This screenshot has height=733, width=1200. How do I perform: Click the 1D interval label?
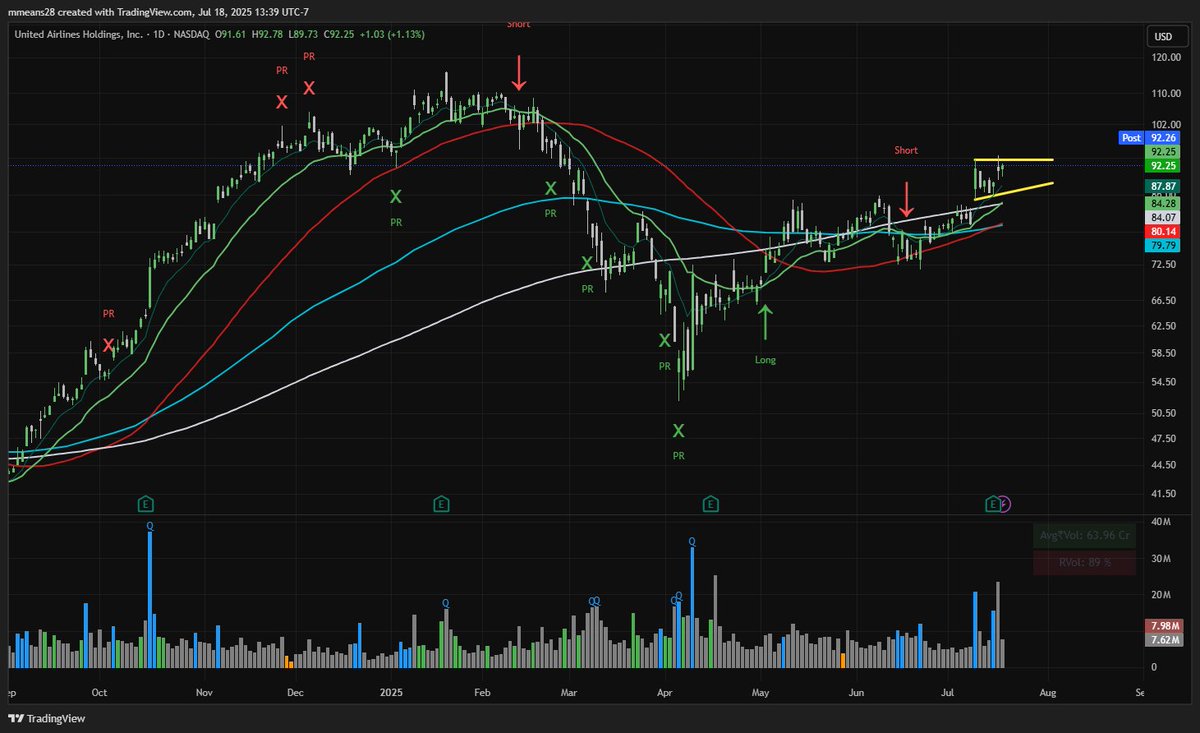coord(159,37)
